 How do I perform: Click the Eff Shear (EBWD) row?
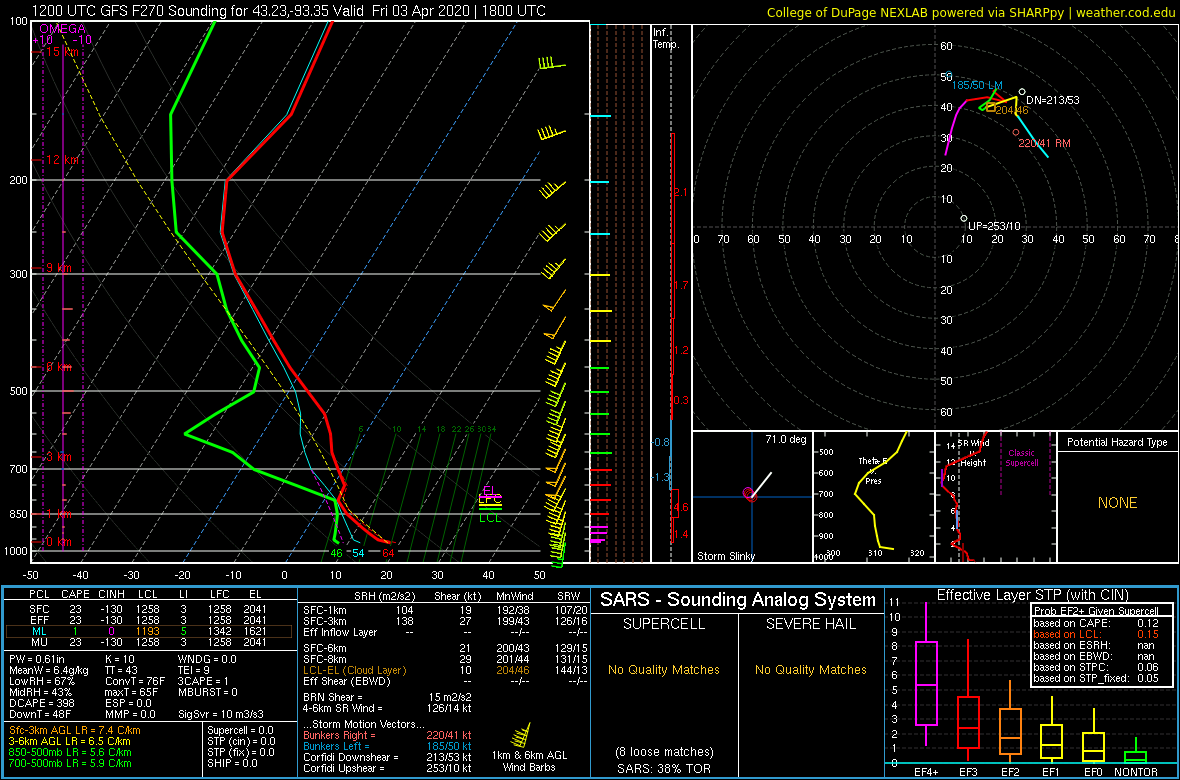click(444, 681)
